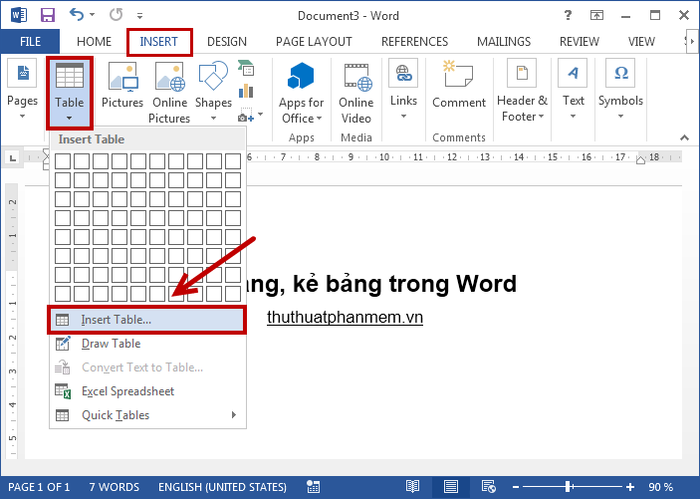Insert a Chart from the ribbon
700x499 pixels.
click(246, 91)
